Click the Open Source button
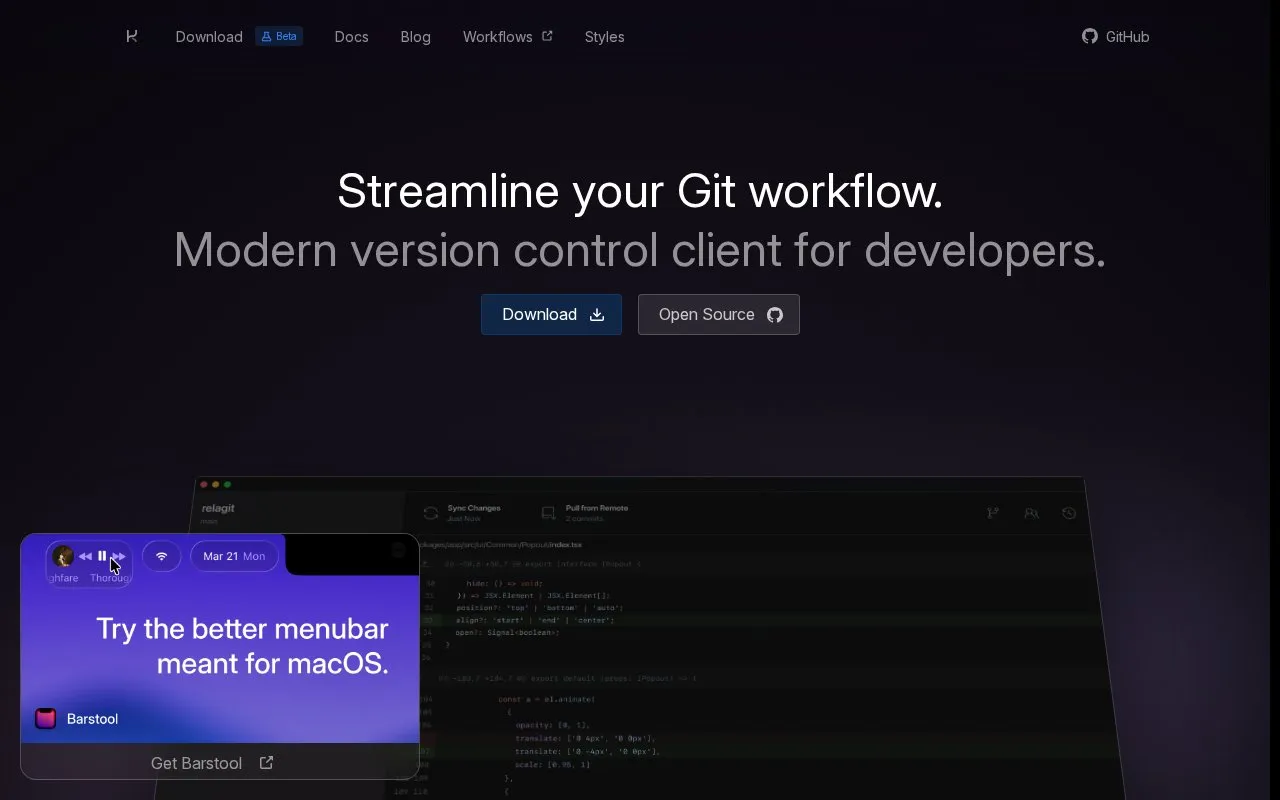This screenshot has height=800, width=1280. 719,314
